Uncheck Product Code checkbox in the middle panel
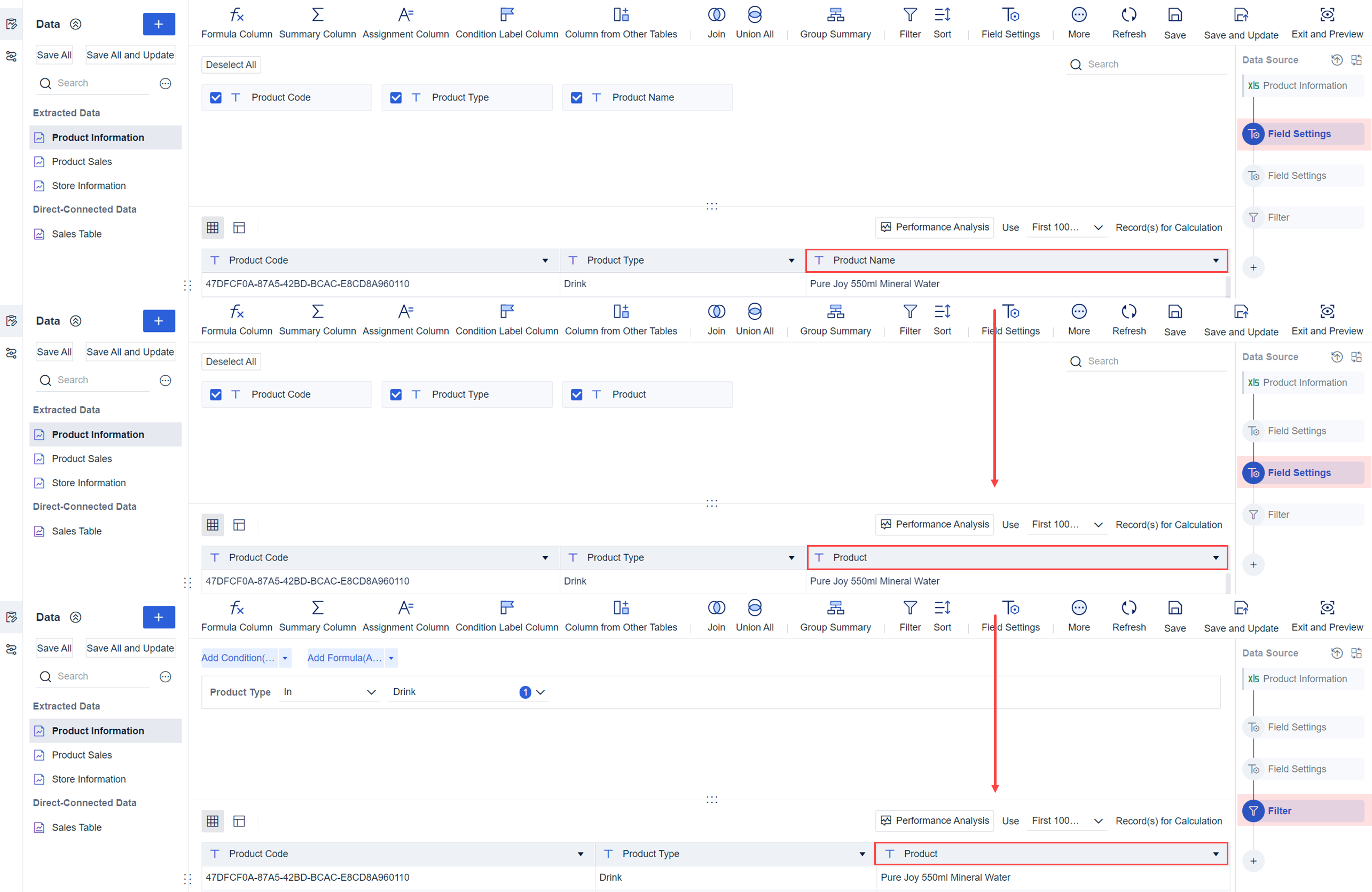The image size is (1372, 892). [x=216, y=394]
